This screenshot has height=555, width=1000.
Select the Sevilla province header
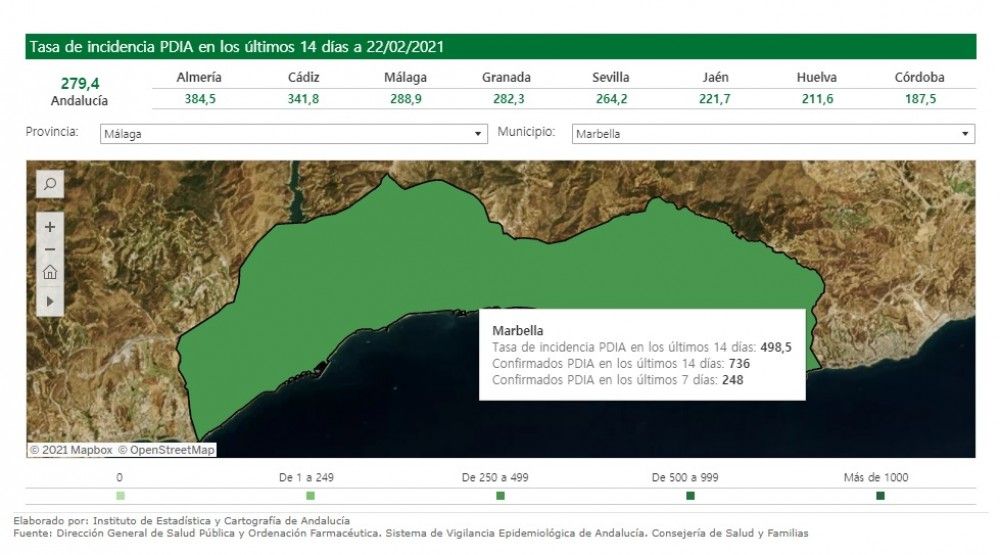(x=610, y=77)
